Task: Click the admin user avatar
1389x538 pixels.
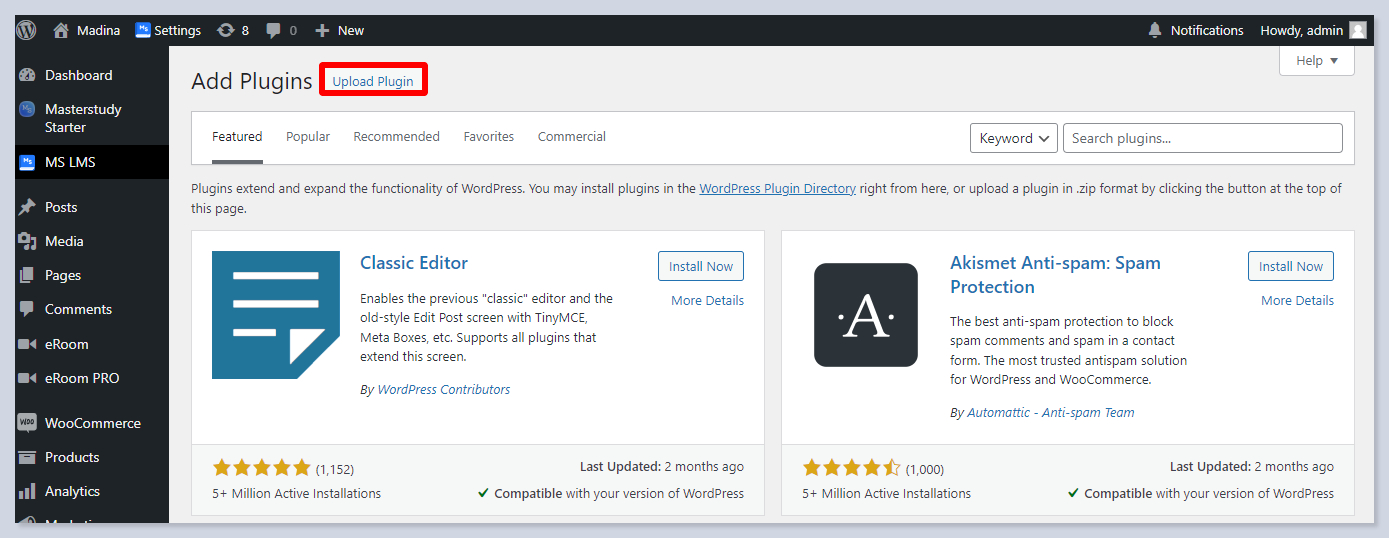Action: (1357, 30)
